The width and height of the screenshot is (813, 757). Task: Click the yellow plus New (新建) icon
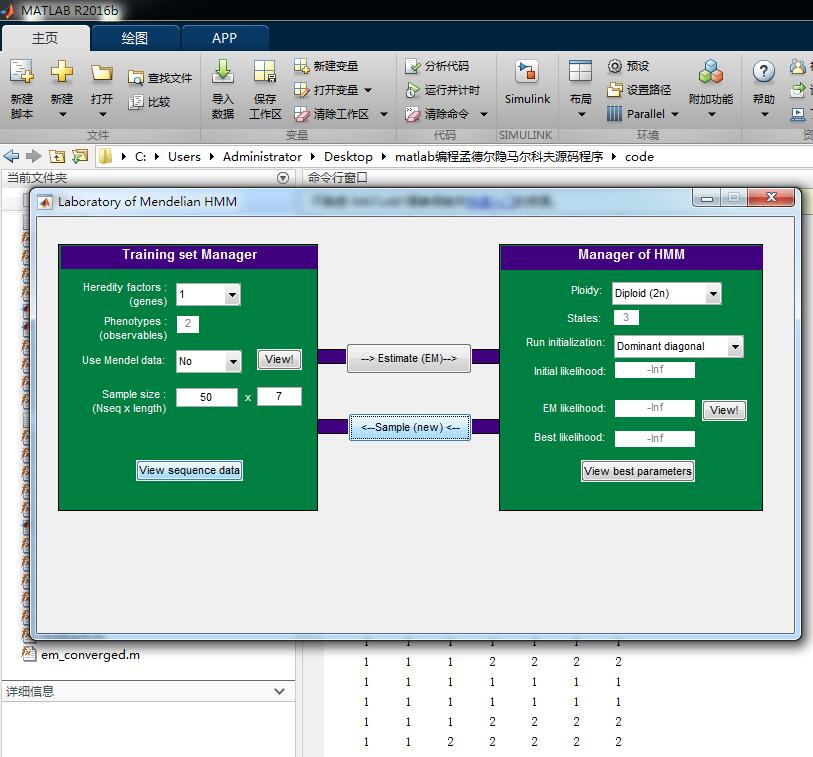[x=62, y=72]
